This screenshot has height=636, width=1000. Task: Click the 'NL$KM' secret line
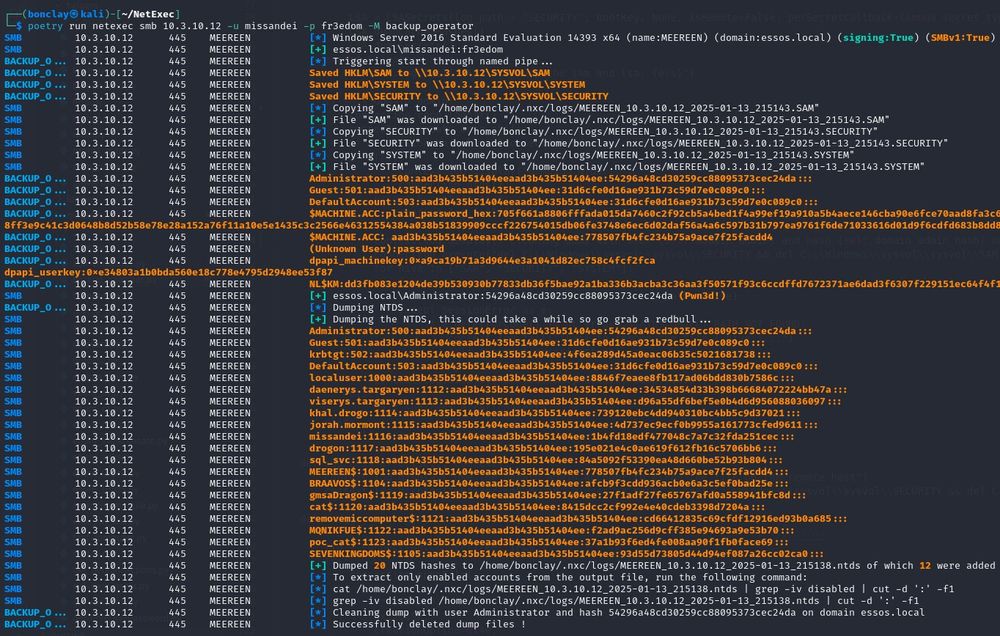coord(654,284)
